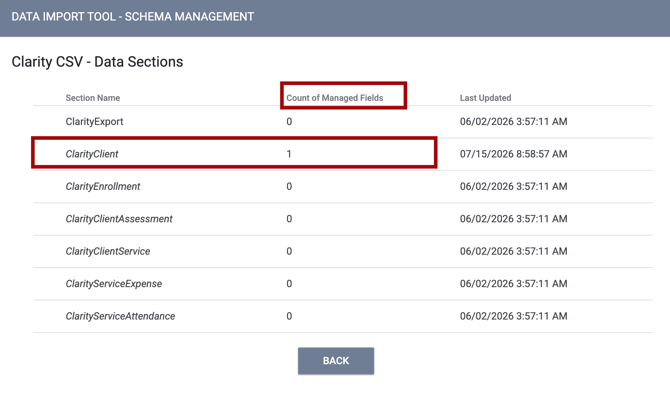
Task: Open the ClarityClient section
Action: [92, 154]
